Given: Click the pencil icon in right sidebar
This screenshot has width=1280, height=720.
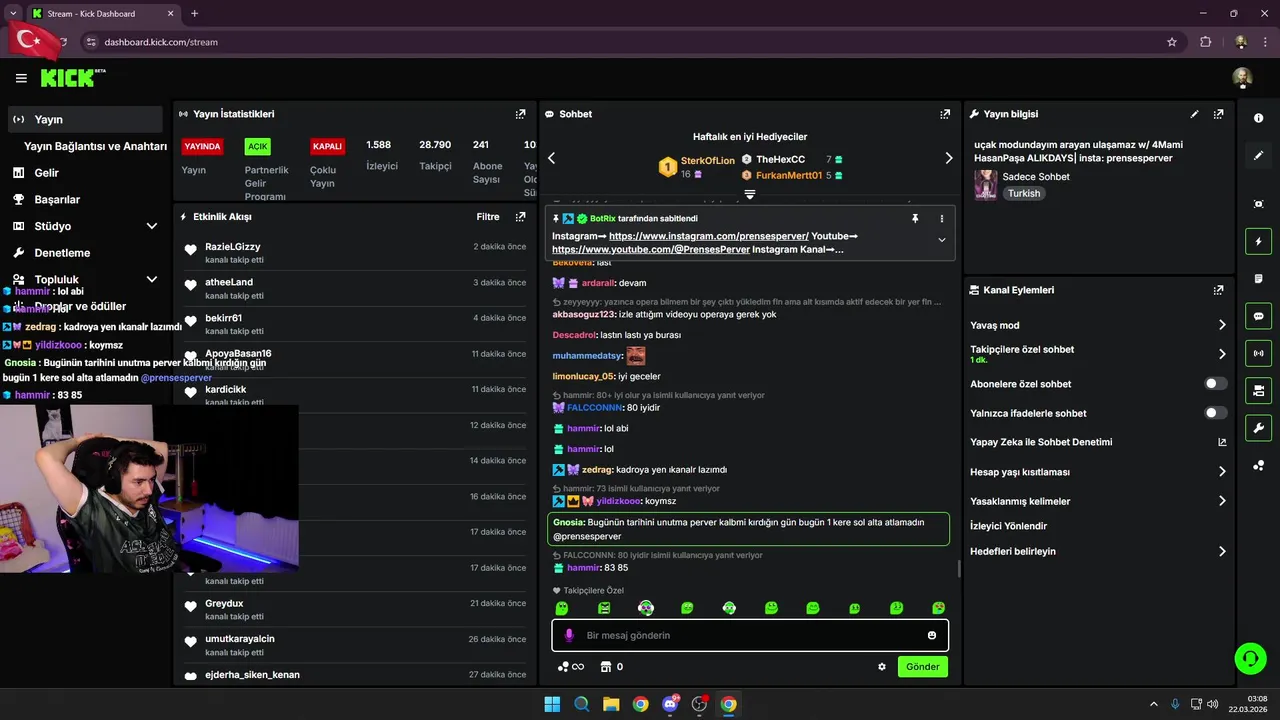Looking at the screenshot, I should pos(1258,156).
